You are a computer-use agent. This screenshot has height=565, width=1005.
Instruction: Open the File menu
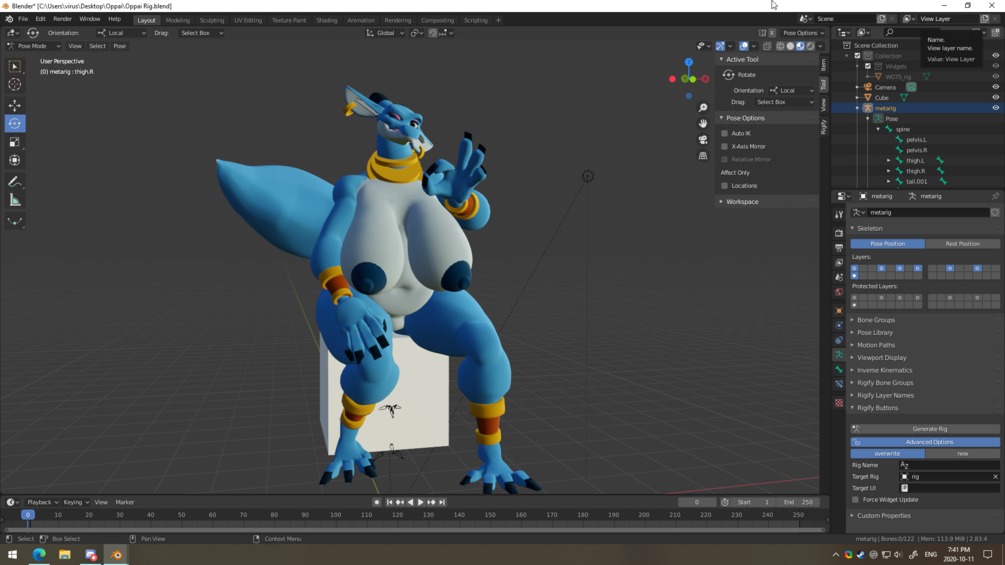23,19
